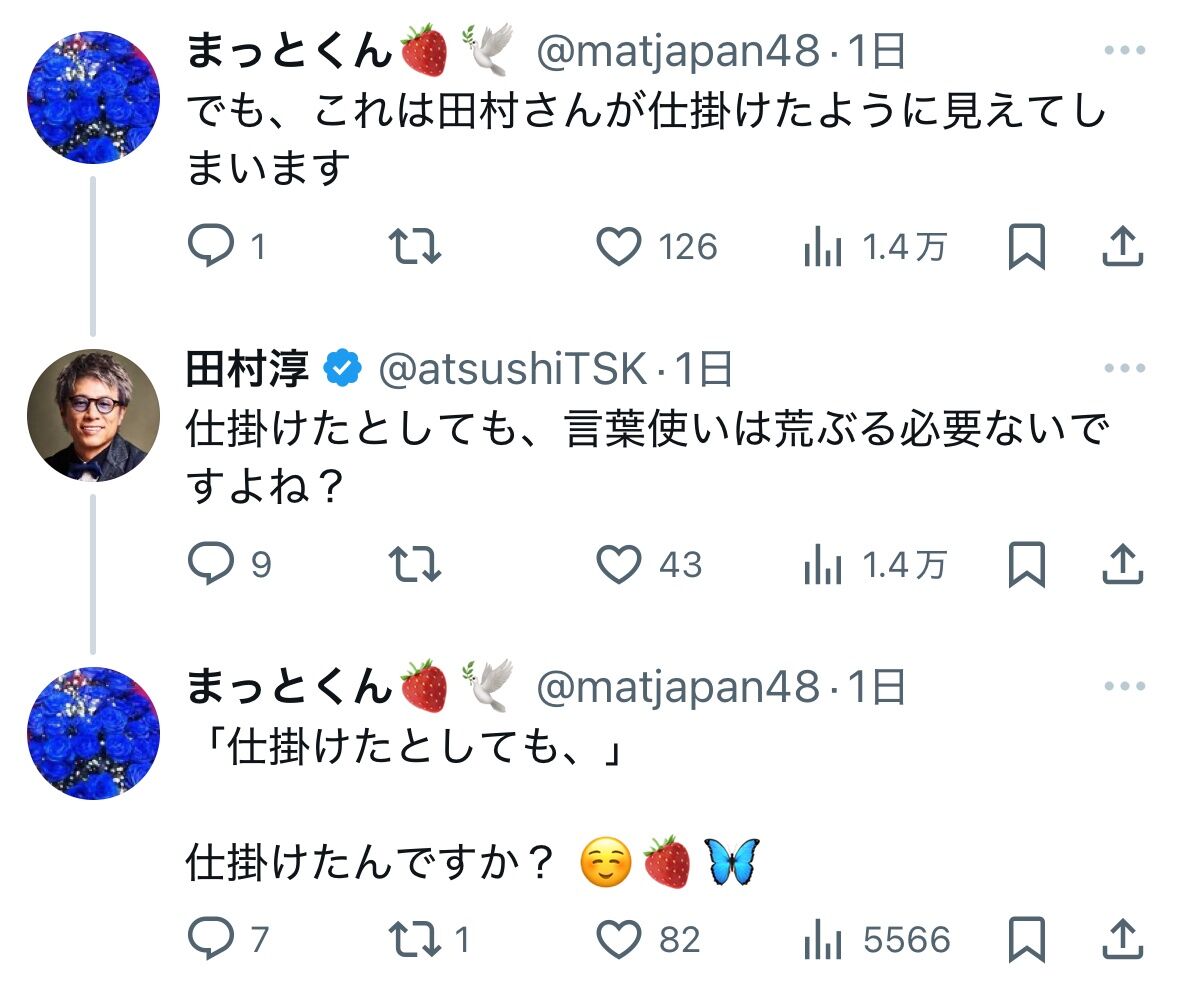Retweet the first まっとくん tweet

pyautogui.click(x=414, y=247)
